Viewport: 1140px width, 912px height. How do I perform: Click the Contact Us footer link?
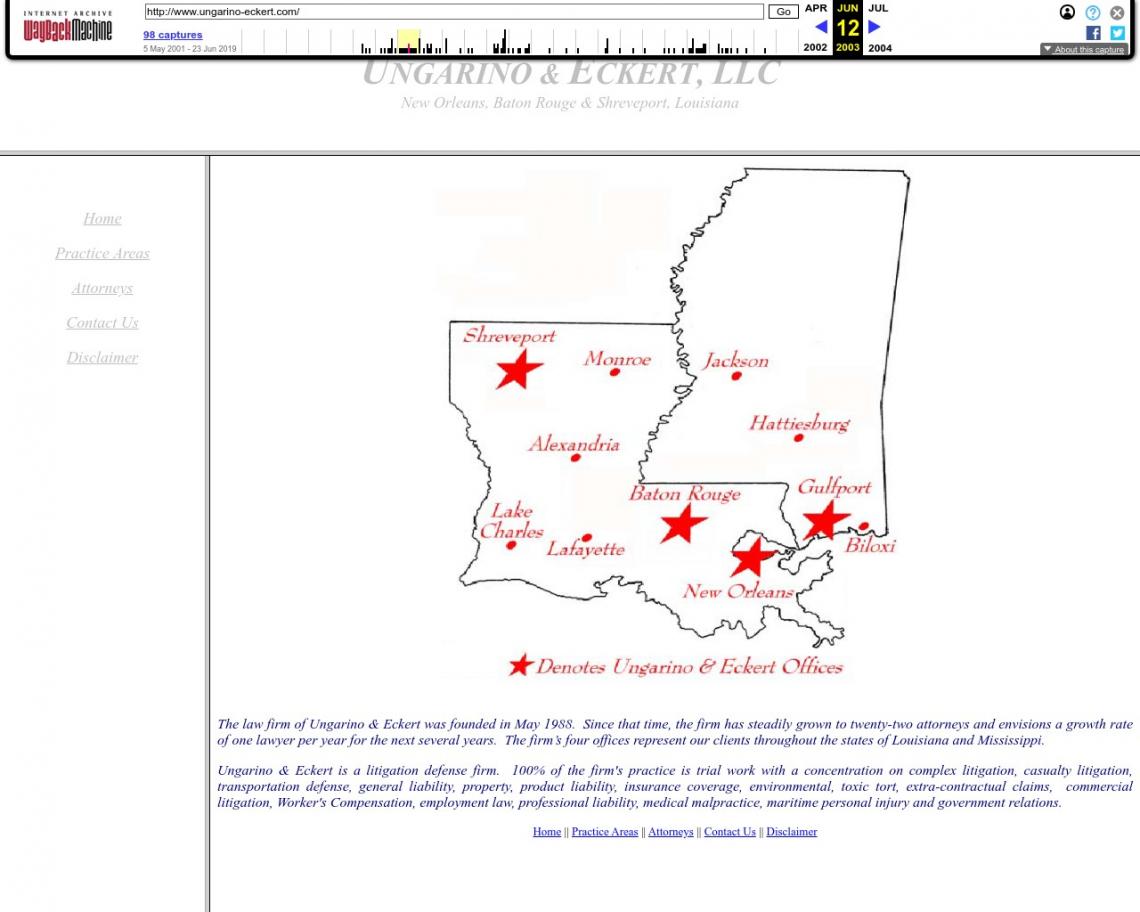point(730,832)
